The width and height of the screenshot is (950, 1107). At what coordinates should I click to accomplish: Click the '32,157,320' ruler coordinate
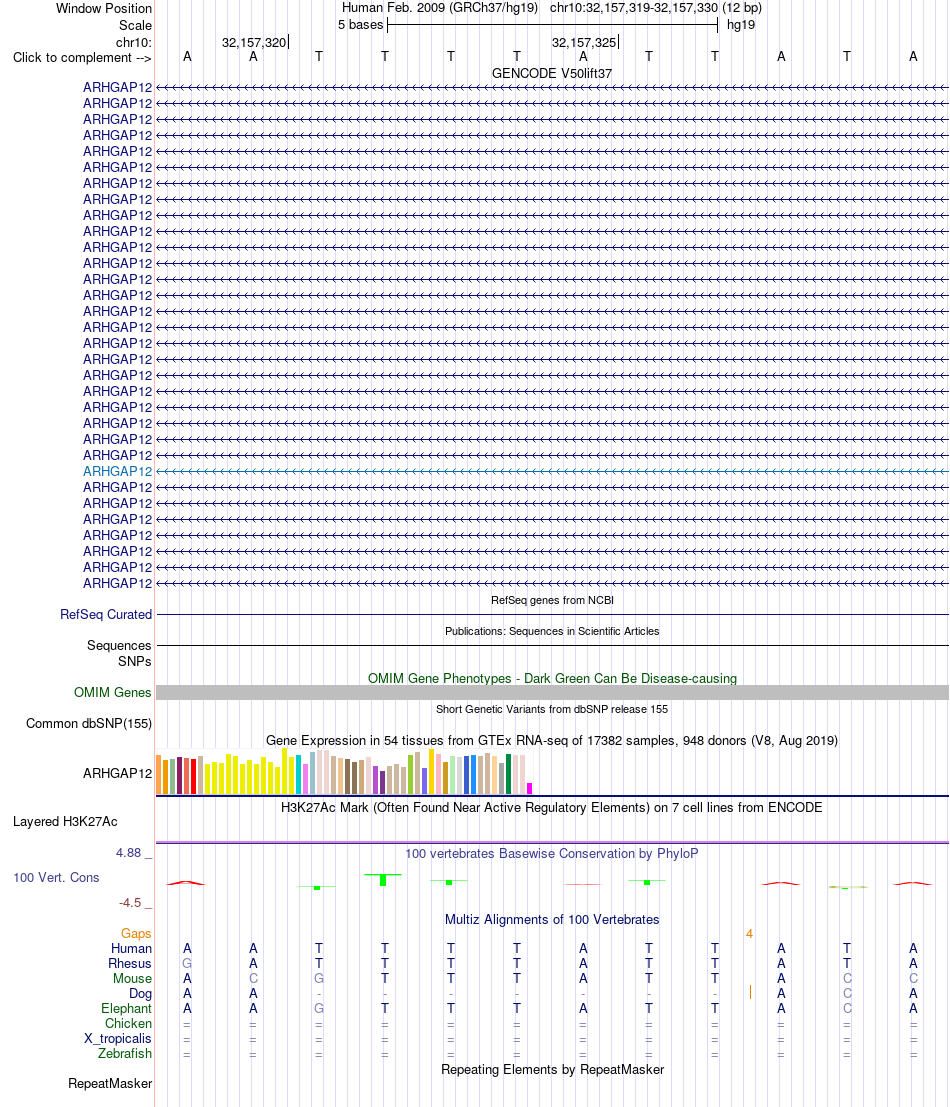tap(253, 42)
